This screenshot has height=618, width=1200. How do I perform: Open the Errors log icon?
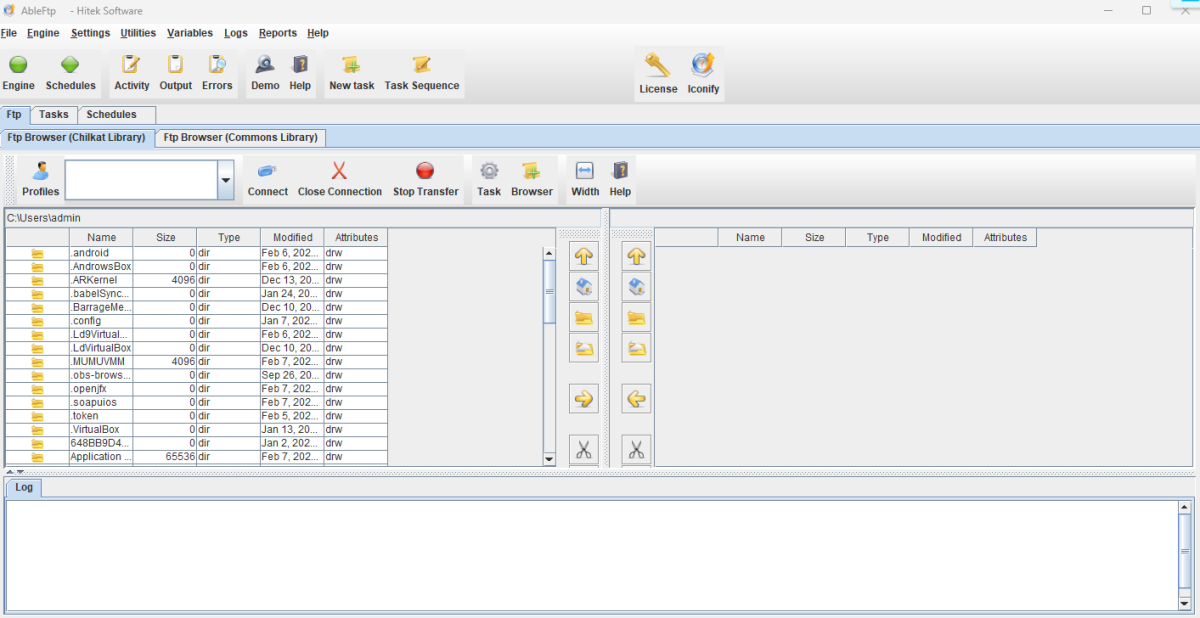point(216,66)
